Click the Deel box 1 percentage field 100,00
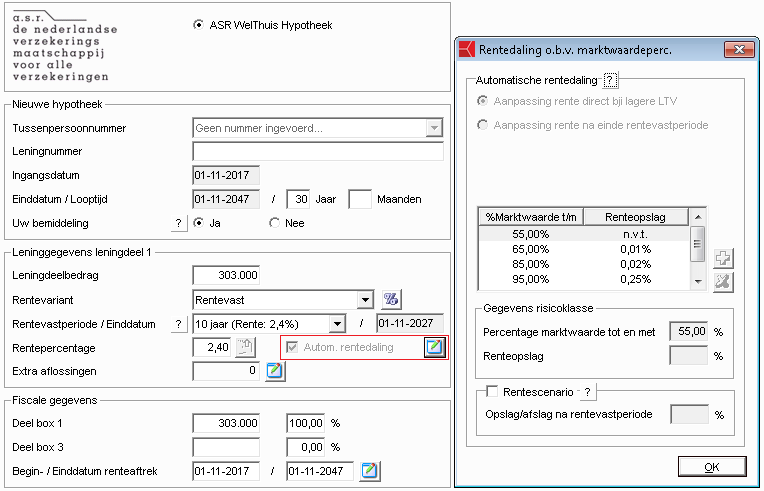764x491 pixels. (x=306, y=423)
